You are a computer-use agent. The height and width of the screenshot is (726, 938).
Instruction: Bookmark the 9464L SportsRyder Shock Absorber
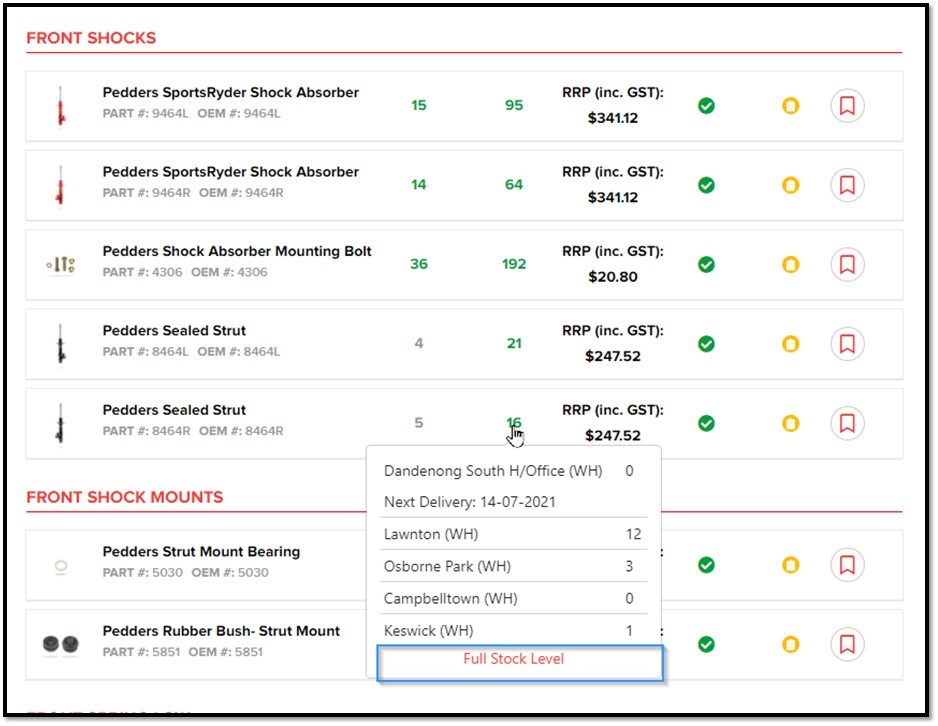click(846, 106)
